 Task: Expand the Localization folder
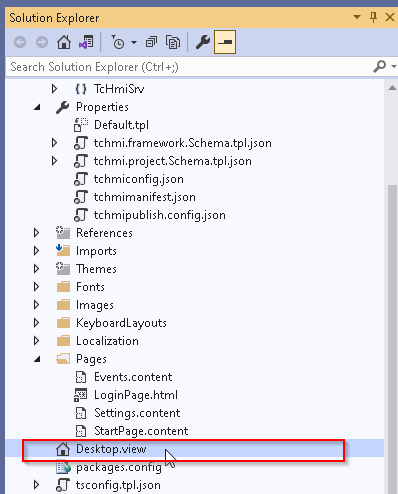point(36,341)
